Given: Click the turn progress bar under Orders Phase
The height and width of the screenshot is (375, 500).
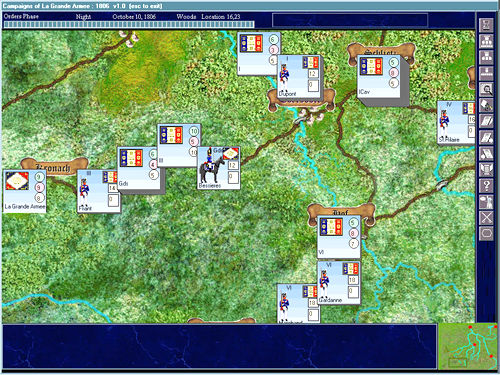Looking at the screenshot, I should [129, 24].
